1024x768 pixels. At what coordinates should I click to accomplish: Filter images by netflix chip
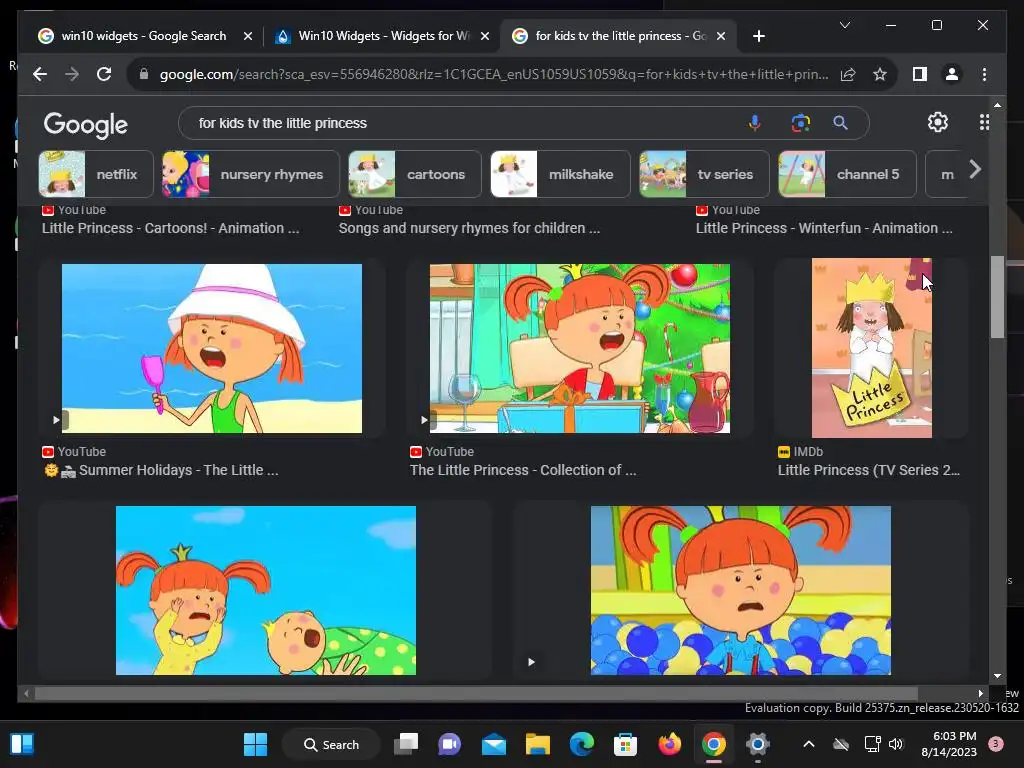coord(96,174)
